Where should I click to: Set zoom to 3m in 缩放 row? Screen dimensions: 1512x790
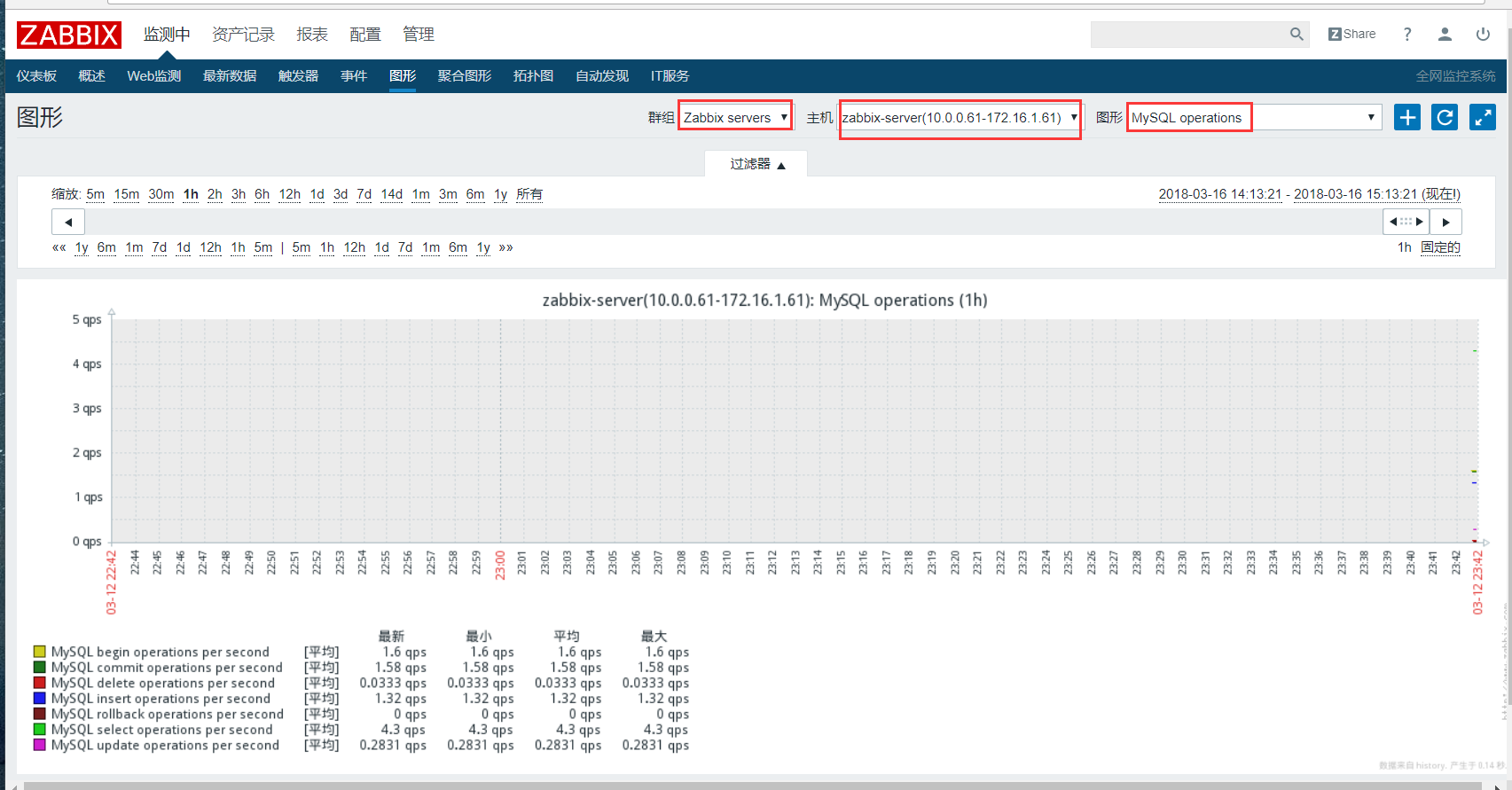[449, 194]
